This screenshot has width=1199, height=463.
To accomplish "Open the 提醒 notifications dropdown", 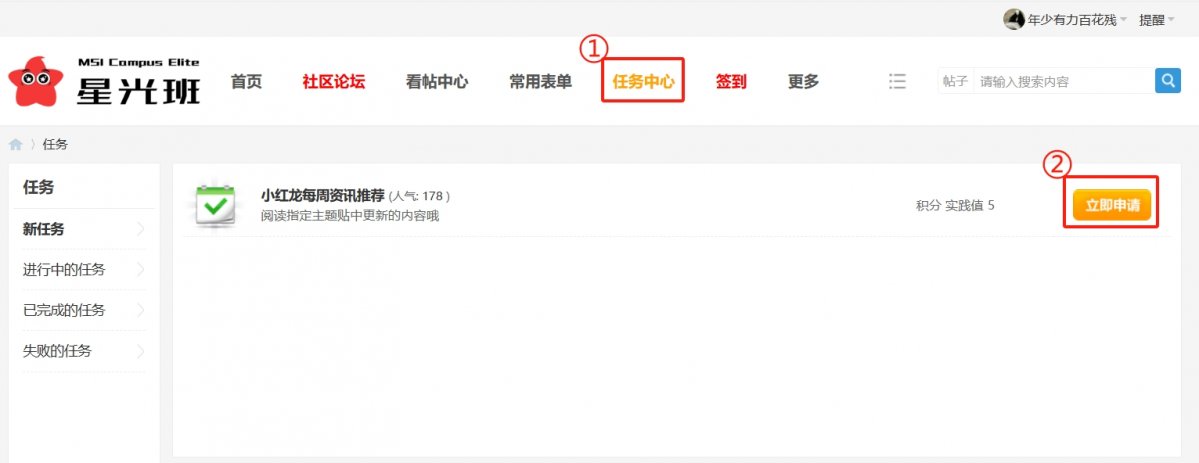I will [x=1156, y=21].
